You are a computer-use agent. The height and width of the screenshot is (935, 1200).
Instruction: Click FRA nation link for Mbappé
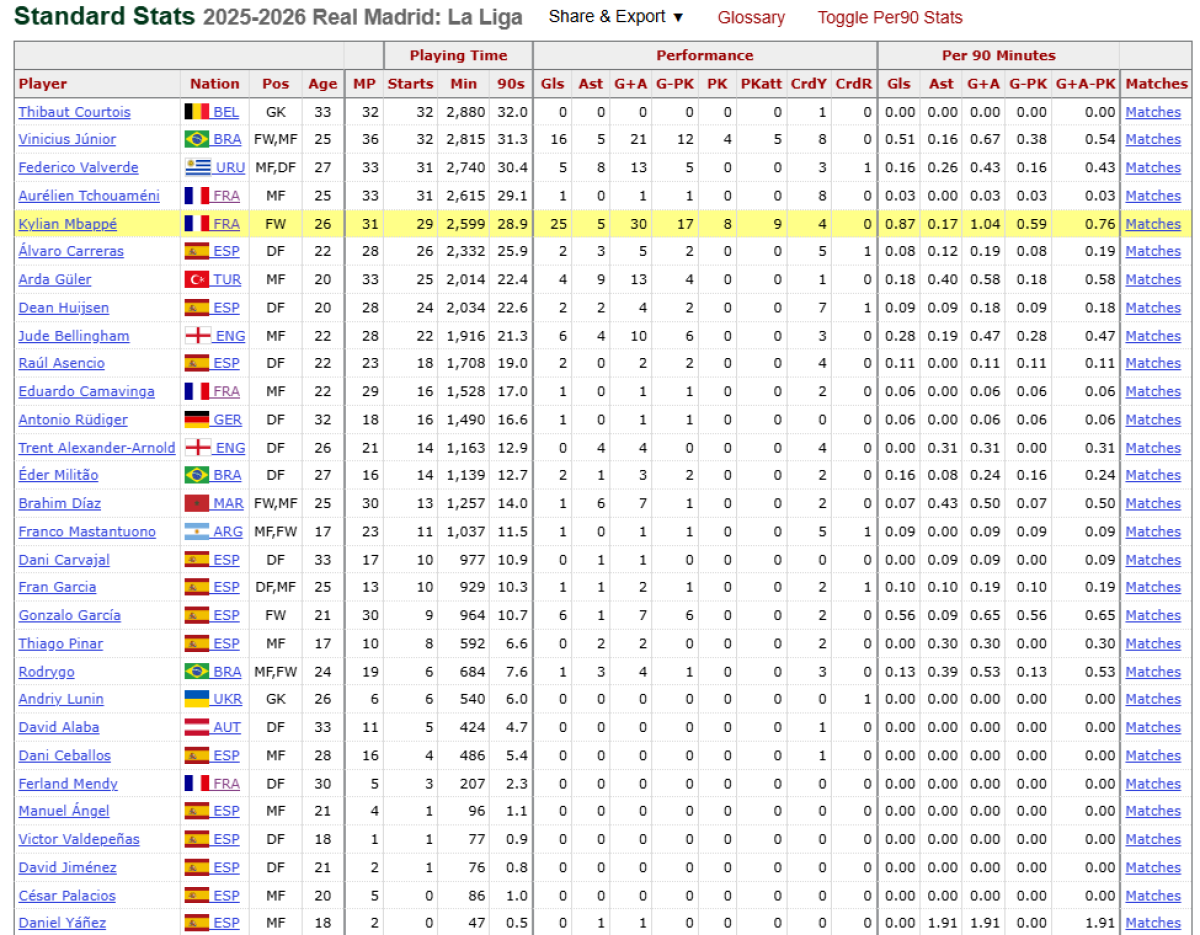226,224
